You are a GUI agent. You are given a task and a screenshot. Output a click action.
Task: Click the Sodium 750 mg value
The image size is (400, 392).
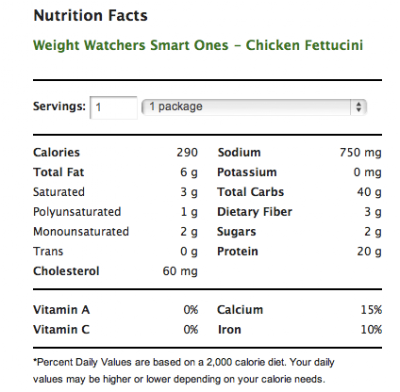(x=360, y=153)
